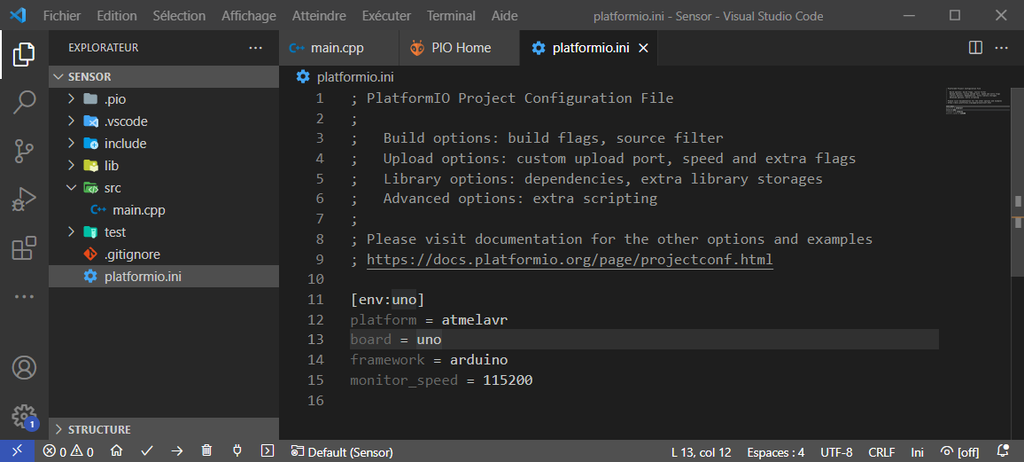The image size is (1024, 462).
Task: Open Source Control view
Action: click(24, 151)
